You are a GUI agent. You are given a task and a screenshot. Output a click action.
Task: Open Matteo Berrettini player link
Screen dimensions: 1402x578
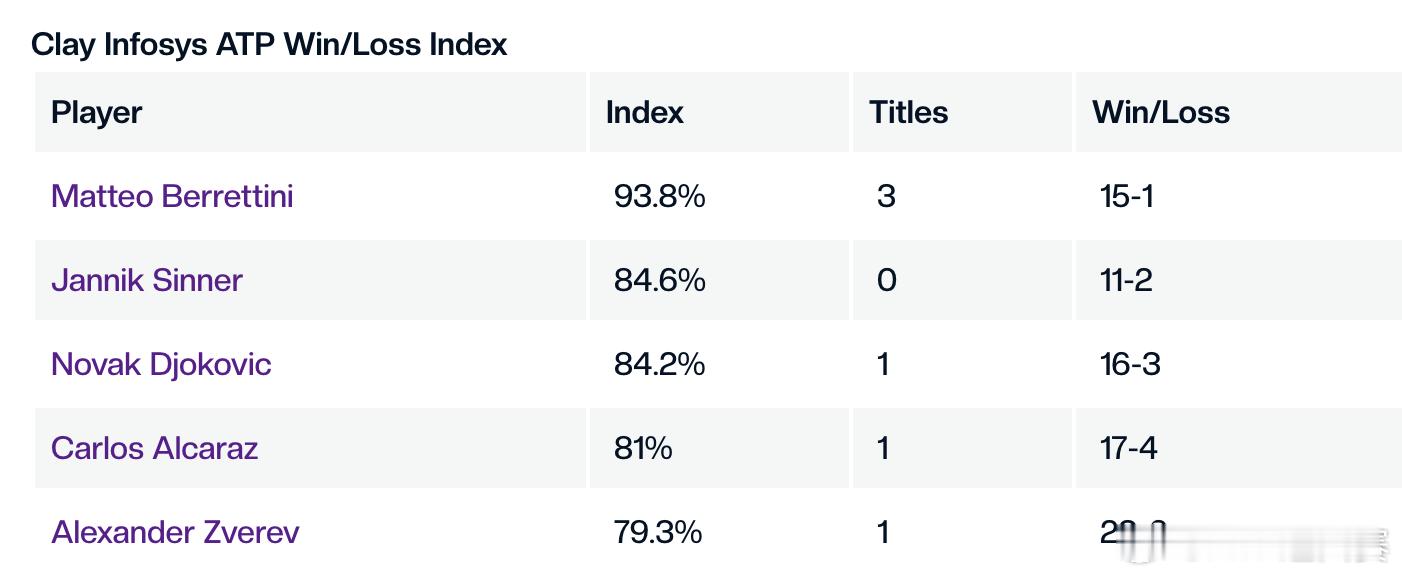coord(172,196)
